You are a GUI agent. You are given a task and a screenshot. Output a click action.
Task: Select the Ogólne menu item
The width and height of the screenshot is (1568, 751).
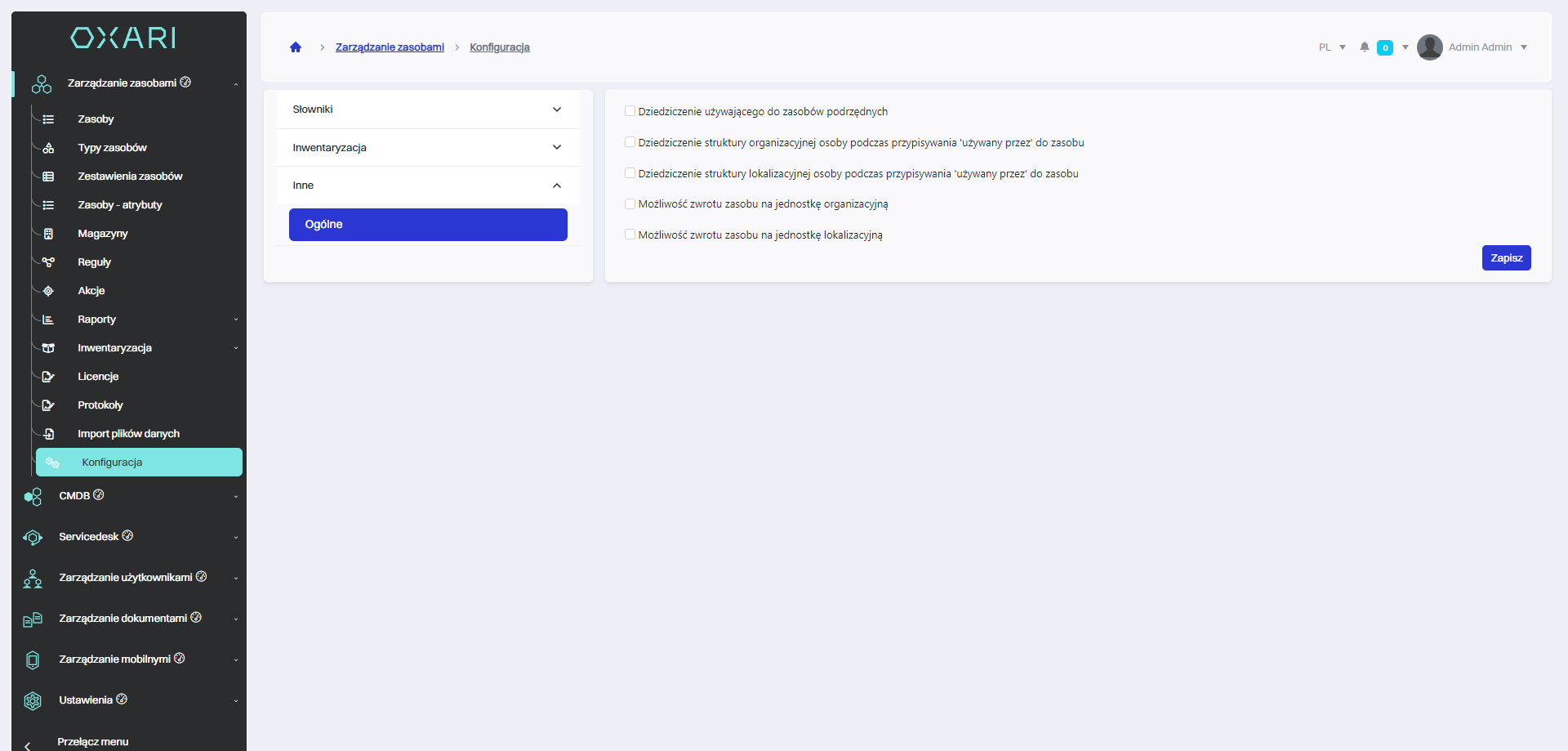tap(427, 225)
